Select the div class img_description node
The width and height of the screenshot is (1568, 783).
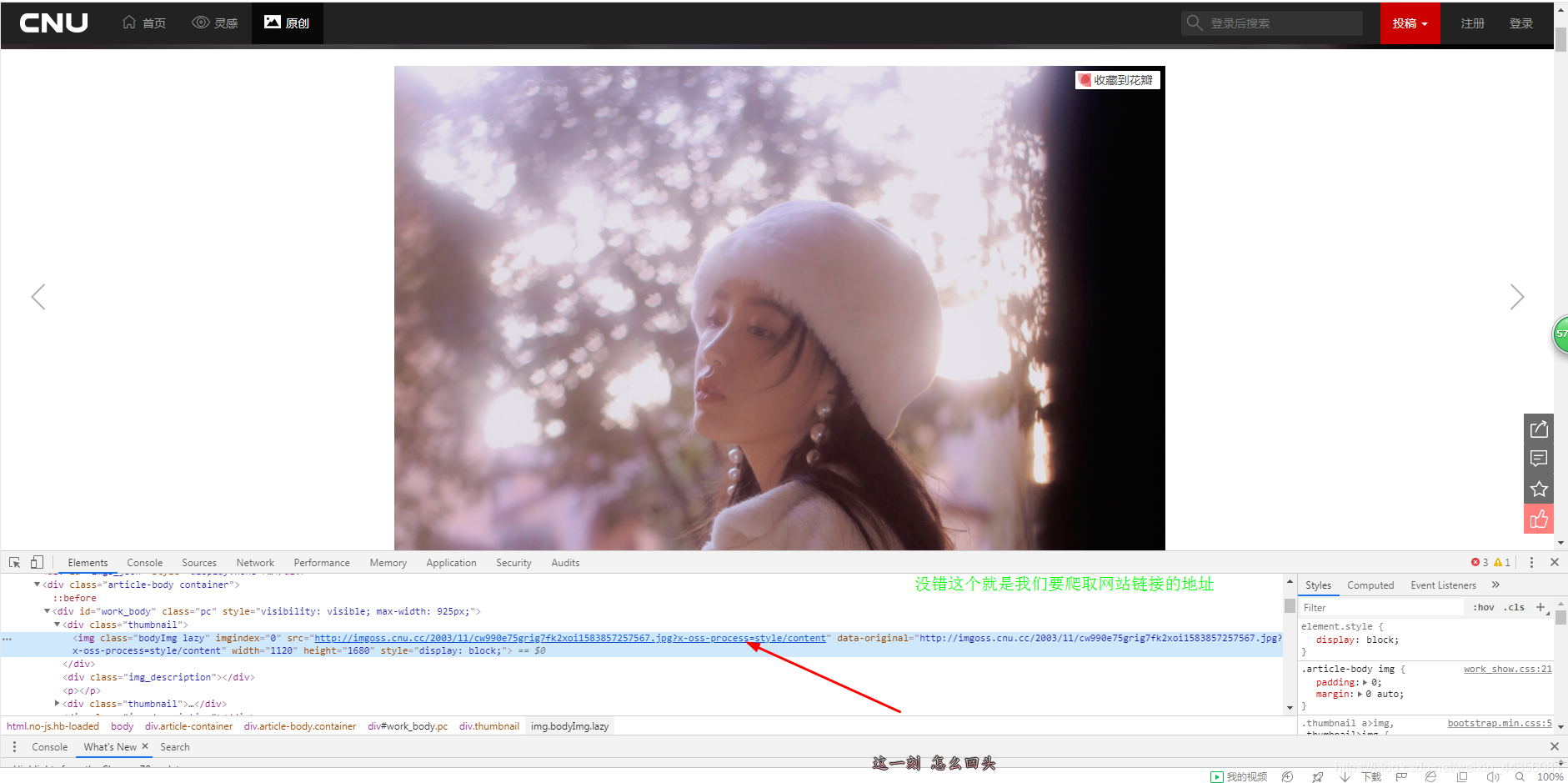point(158,677)
